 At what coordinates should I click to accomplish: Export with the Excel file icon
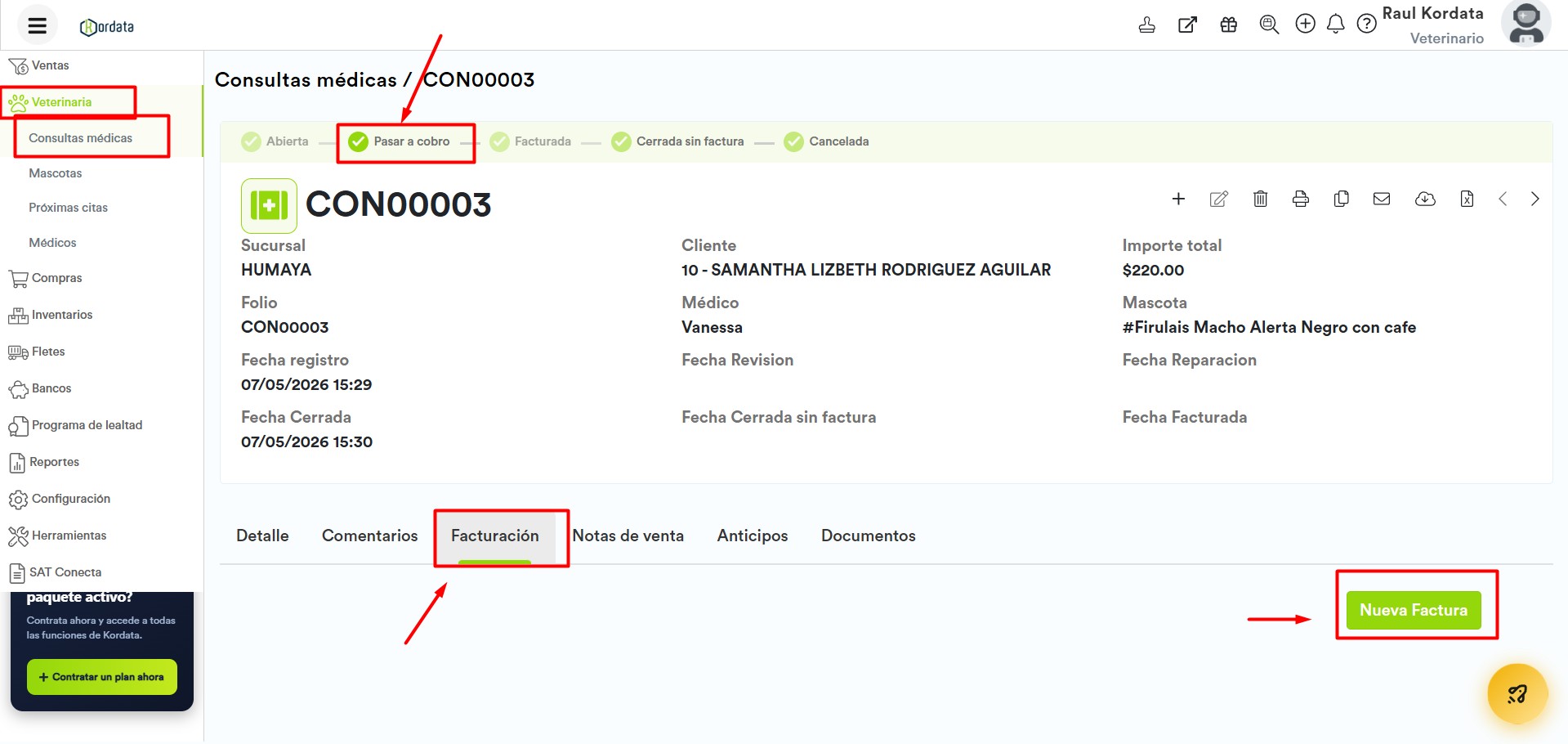point(1467,199)
